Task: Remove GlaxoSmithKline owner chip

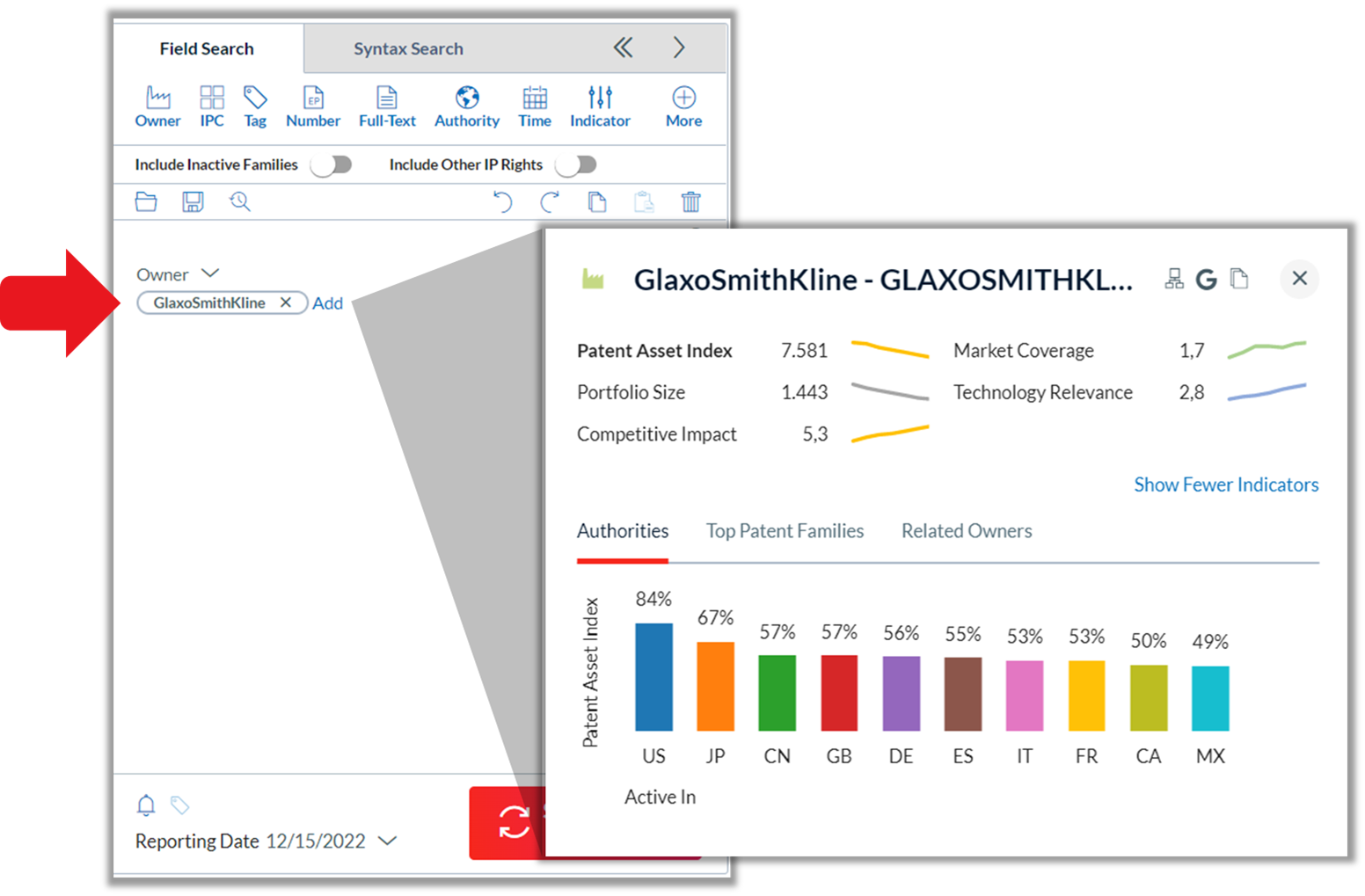Action: pos(286,302)
